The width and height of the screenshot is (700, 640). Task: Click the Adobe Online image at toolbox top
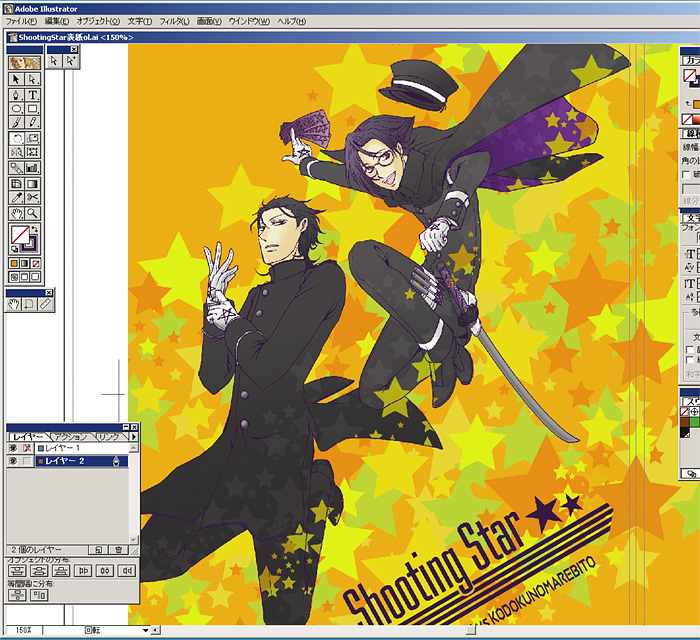coord(25,62)
